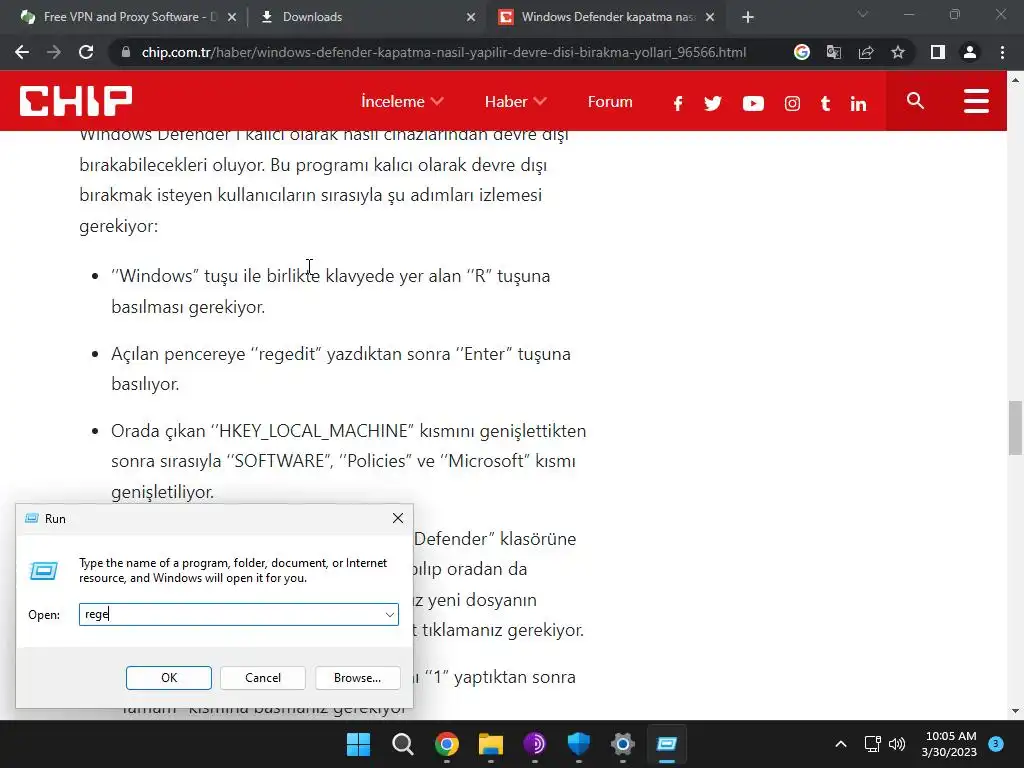The height and width of the screenshot is (768, 1024).
Task: Open the notification badge showing 3
Action: coord(996,743)
